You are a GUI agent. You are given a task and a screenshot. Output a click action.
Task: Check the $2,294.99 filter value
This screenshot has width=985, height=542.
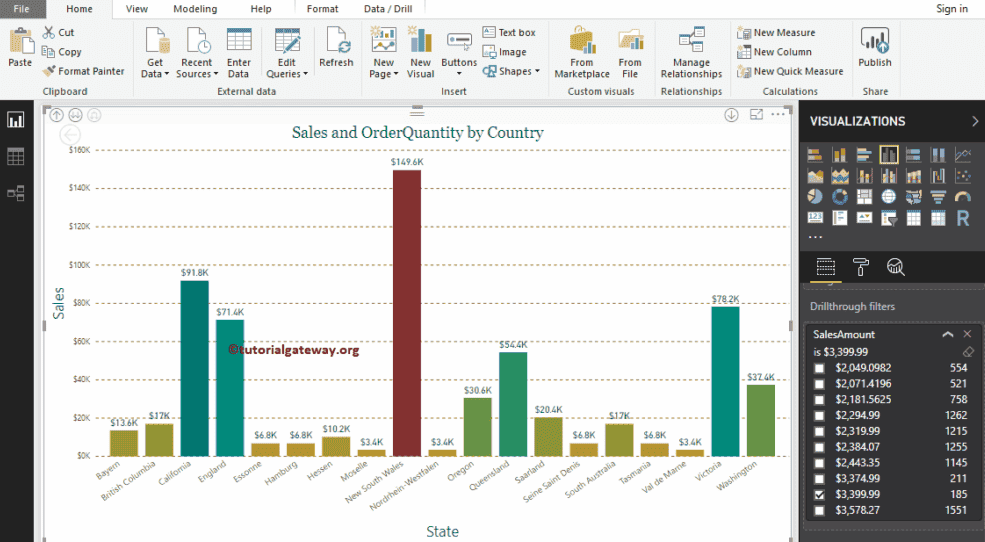(x=820, y=415)
